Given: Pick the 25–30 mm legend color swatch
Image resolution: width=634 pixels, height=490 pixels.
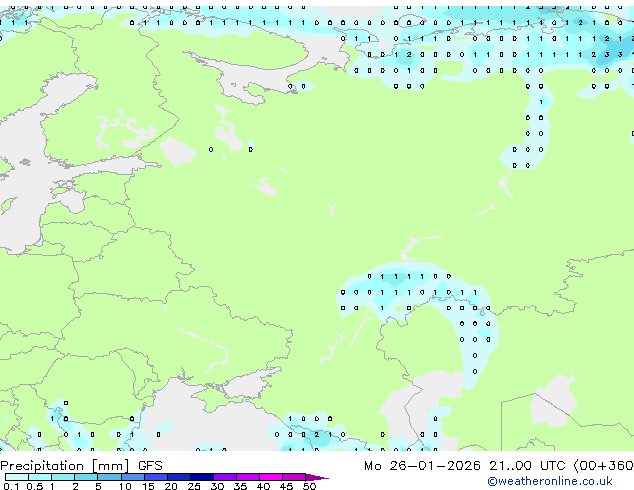Looking at the screenshot, I should [202, 477].
